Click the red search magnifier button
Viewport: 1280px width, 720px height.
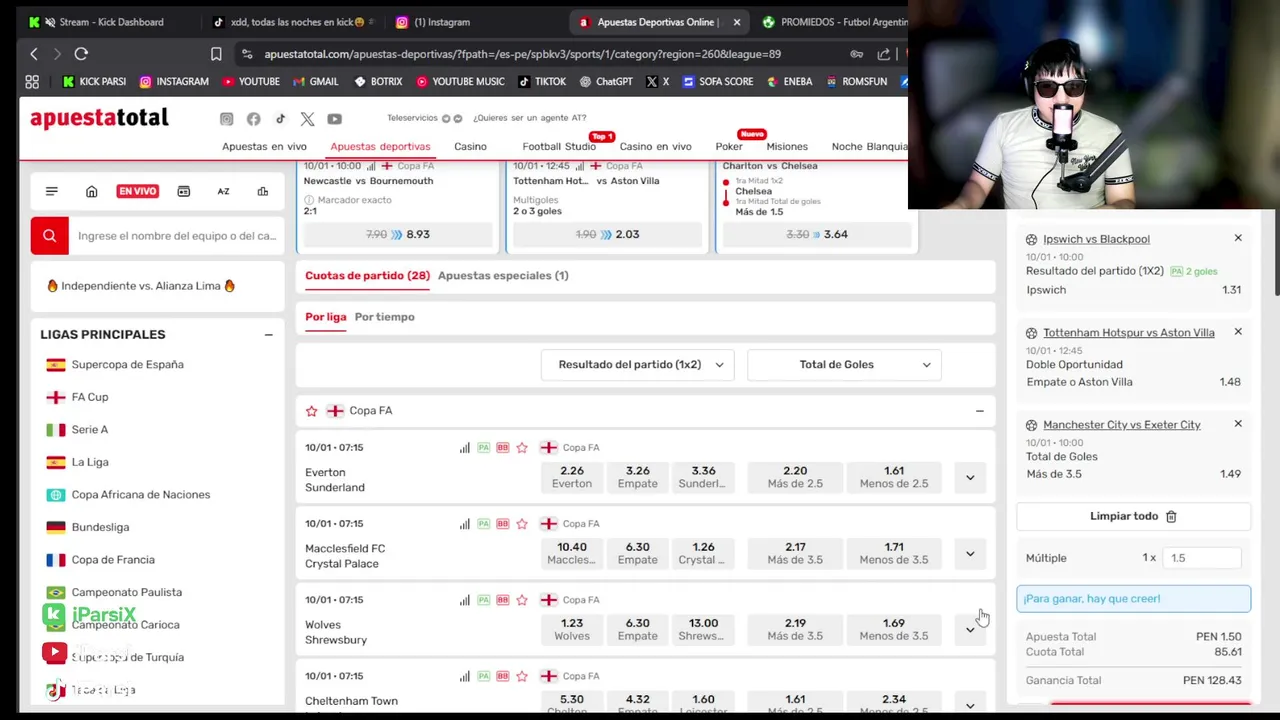pyautogui.click(x=49, y=236)
